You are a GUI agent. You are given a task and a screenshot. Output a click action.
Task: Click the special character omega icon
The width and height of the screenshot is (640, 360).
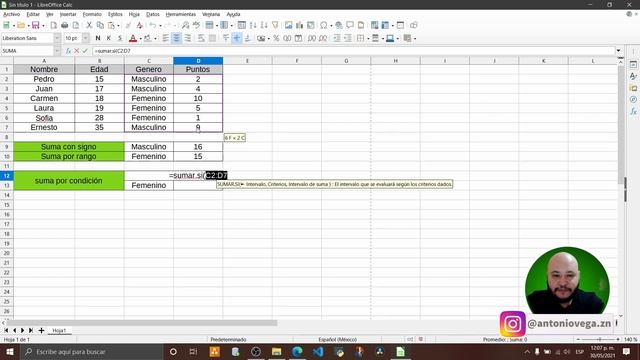pos(324,25)
